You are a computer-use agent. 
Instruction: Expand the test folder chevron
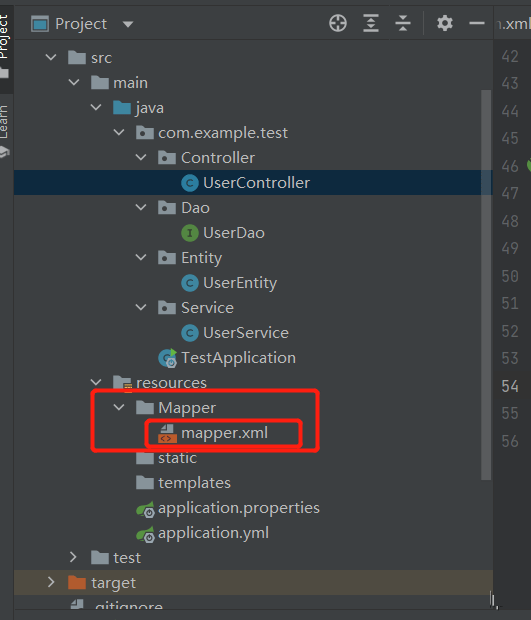click(x=73, y=558)
